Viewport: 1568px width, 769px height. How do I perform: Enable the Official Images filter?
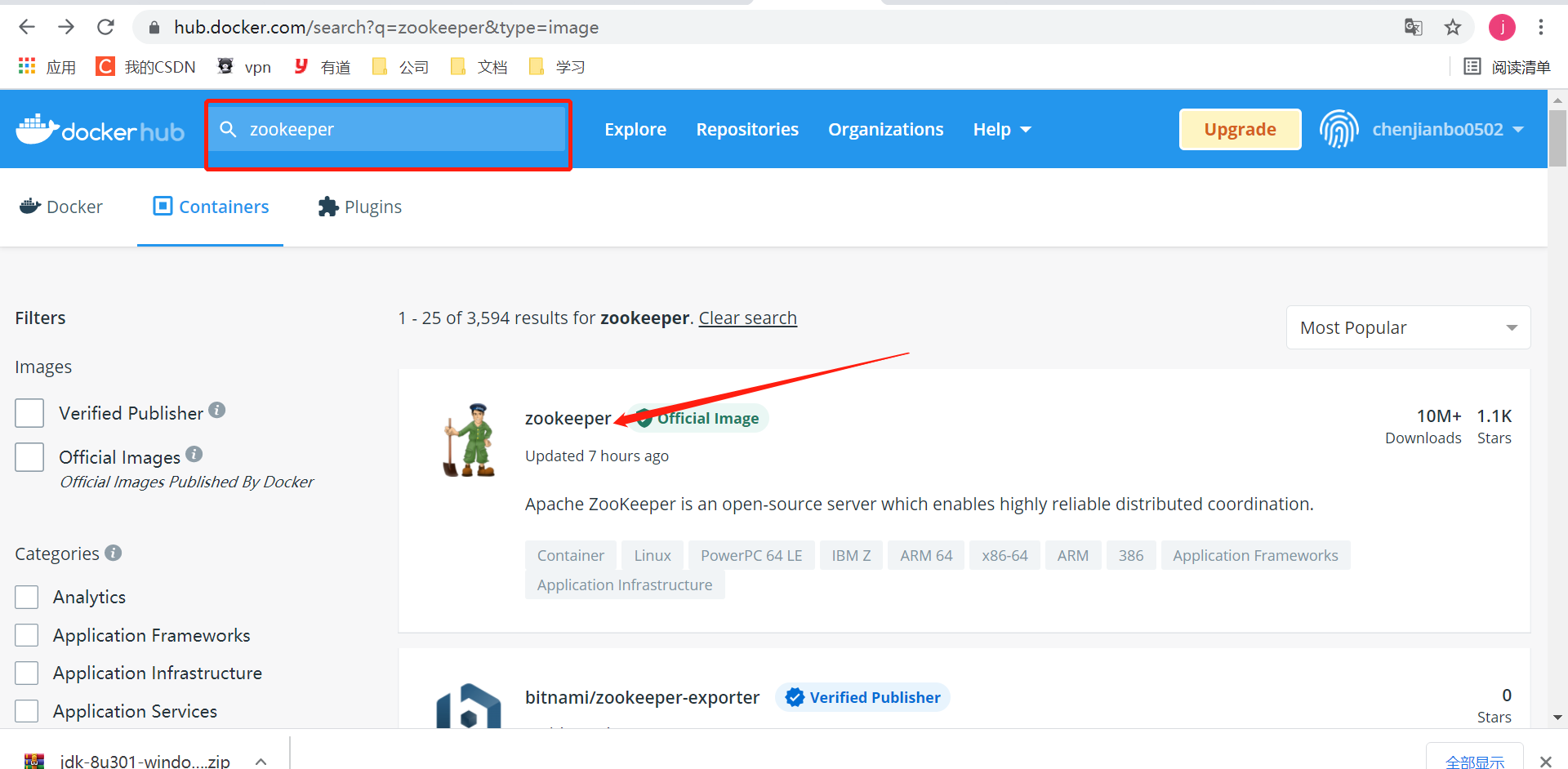point(29,457)
